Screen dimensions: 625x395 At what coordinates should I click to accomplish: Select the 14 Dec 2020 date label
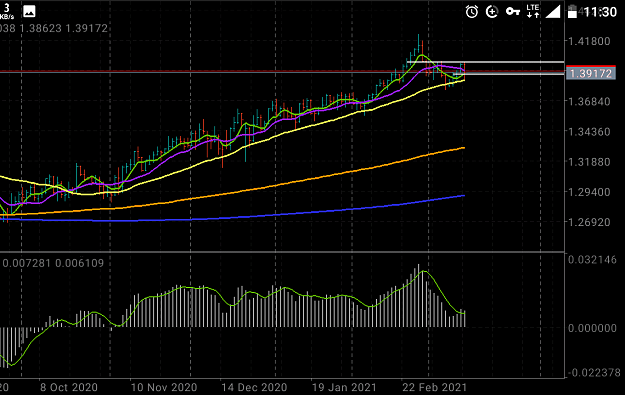pos(254,387)
